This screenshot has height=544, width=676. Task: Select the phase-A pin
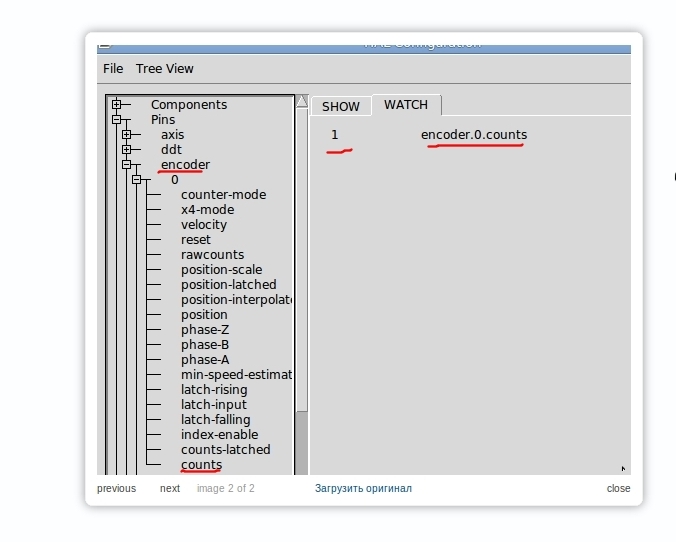[x=205, y=360]
